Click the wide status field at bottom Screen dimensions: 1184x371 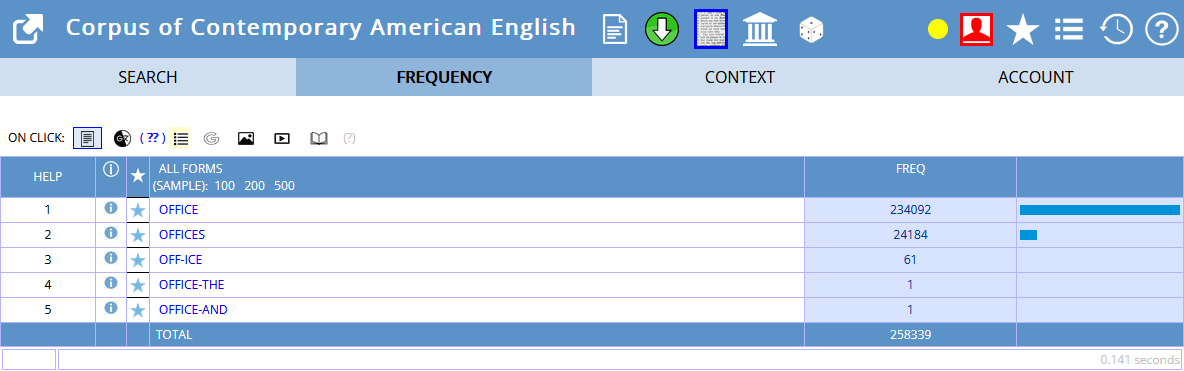coord(620,360)
